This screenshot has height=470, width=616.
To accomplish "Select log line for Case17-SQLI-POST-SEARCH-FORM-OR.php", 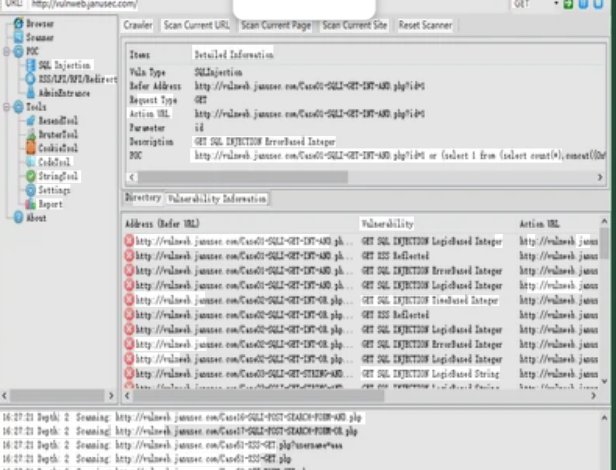I will 180,431.
